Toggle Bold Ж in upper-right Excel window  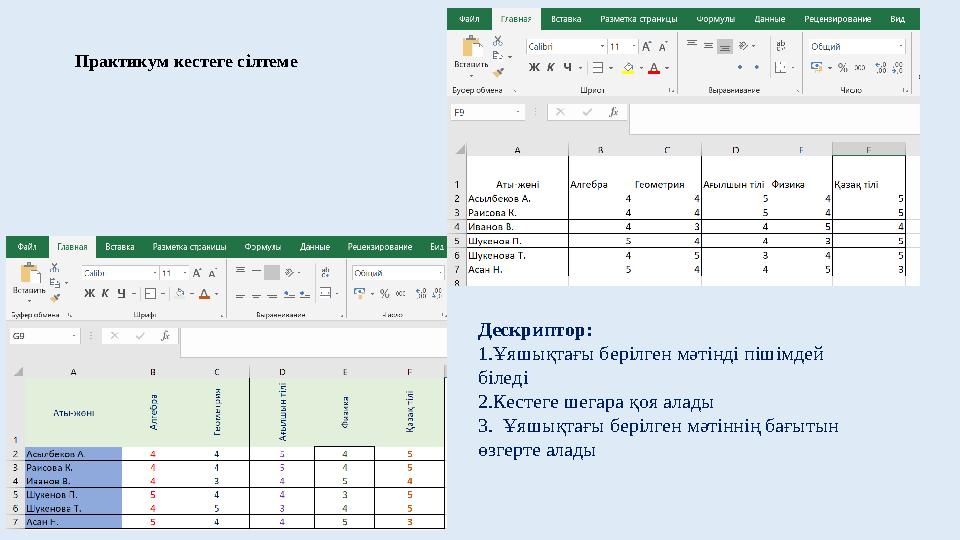534,67
